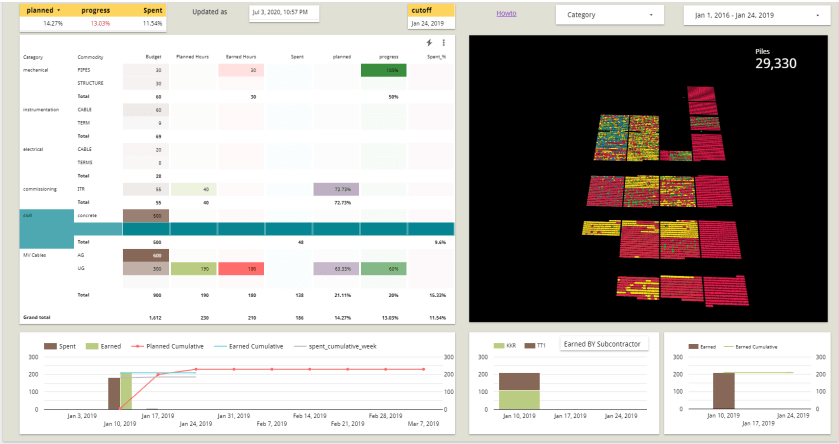Open the Category dropdown filter
Viewport: 839px width, 444px height.
click(x=609, y=15)
